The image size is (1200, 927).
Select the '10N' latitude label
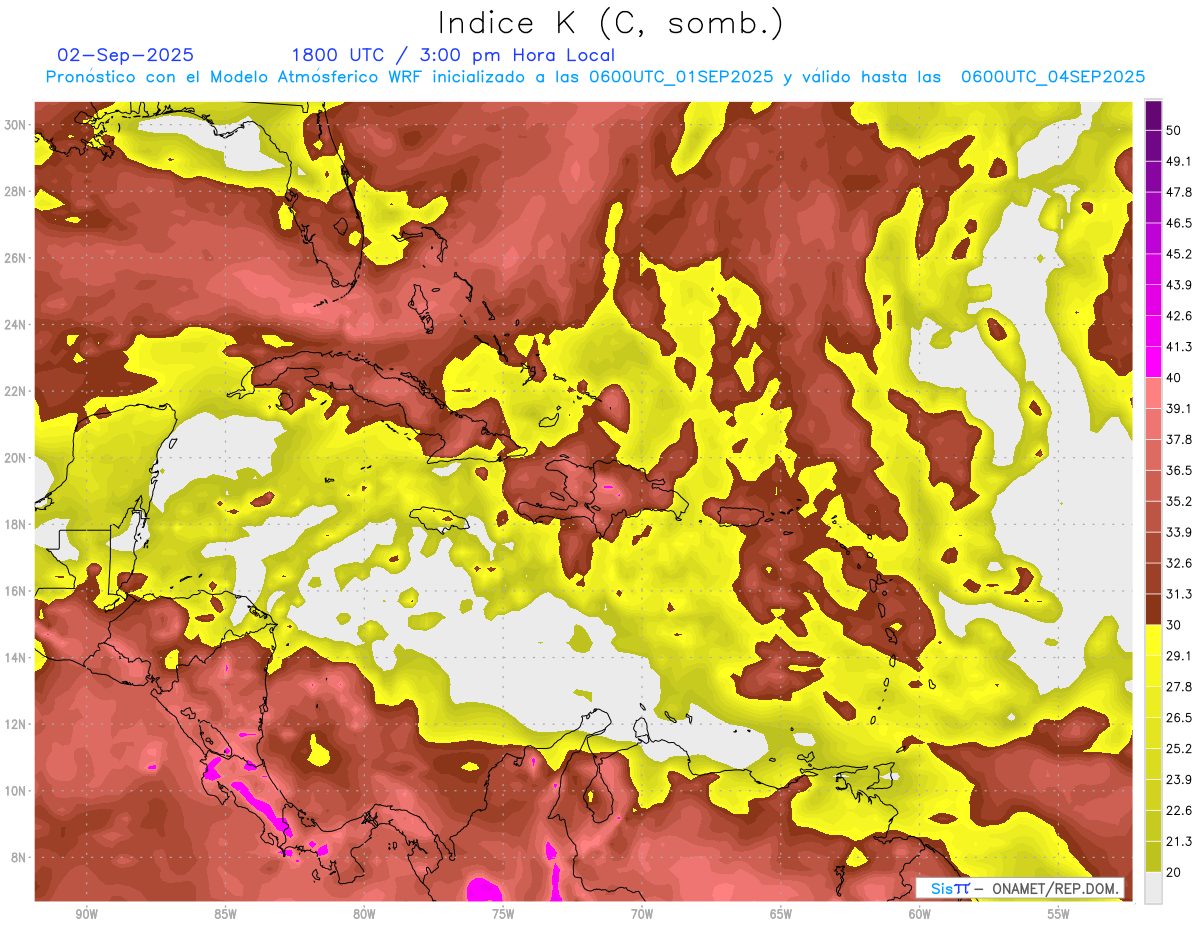click(x=16, y=790)
